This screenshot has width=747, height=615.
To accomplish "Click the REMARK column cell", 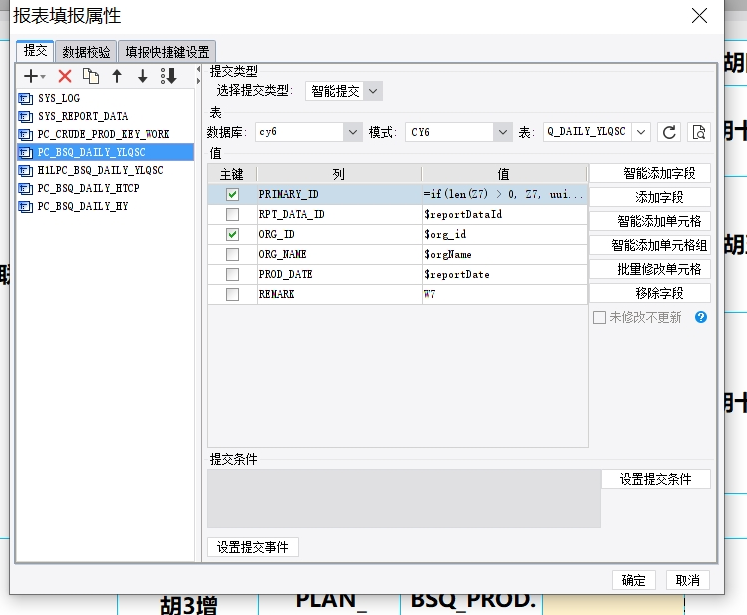I will (339, 294).
